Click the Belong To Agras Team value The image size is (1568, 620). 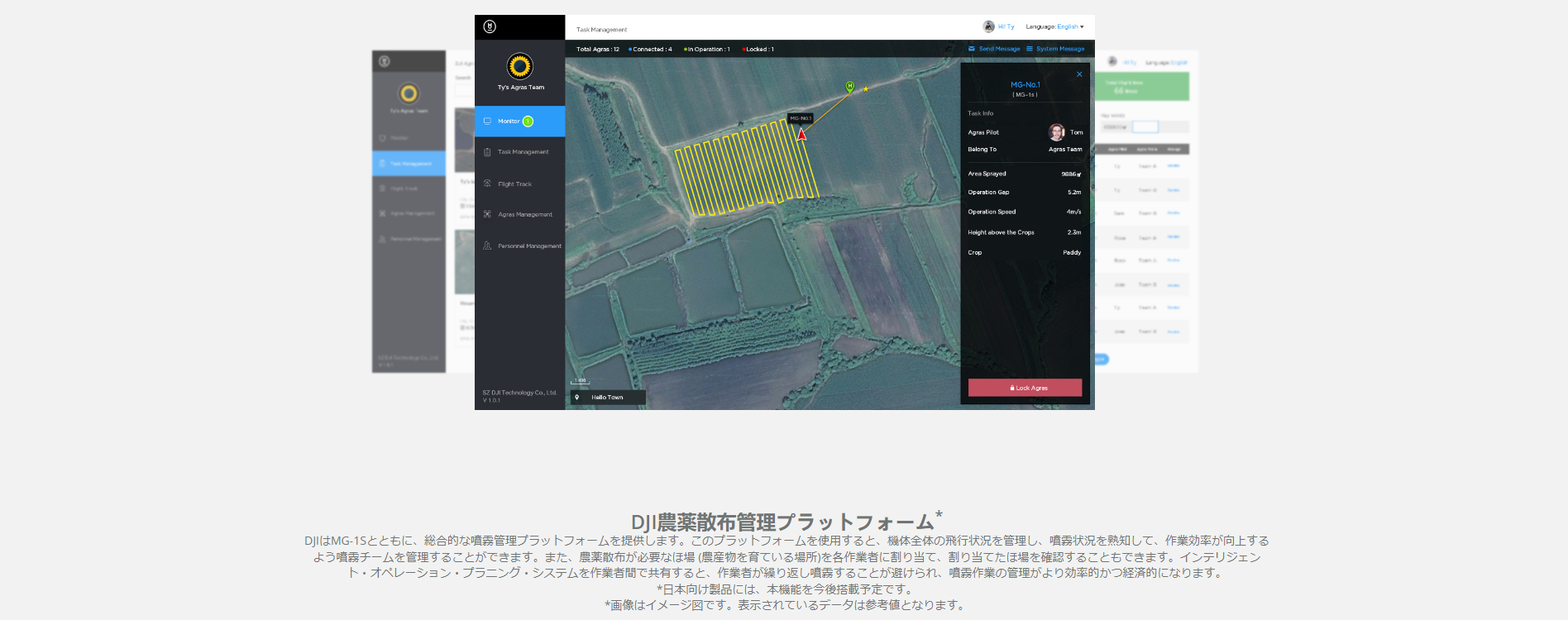point(1065,150)
